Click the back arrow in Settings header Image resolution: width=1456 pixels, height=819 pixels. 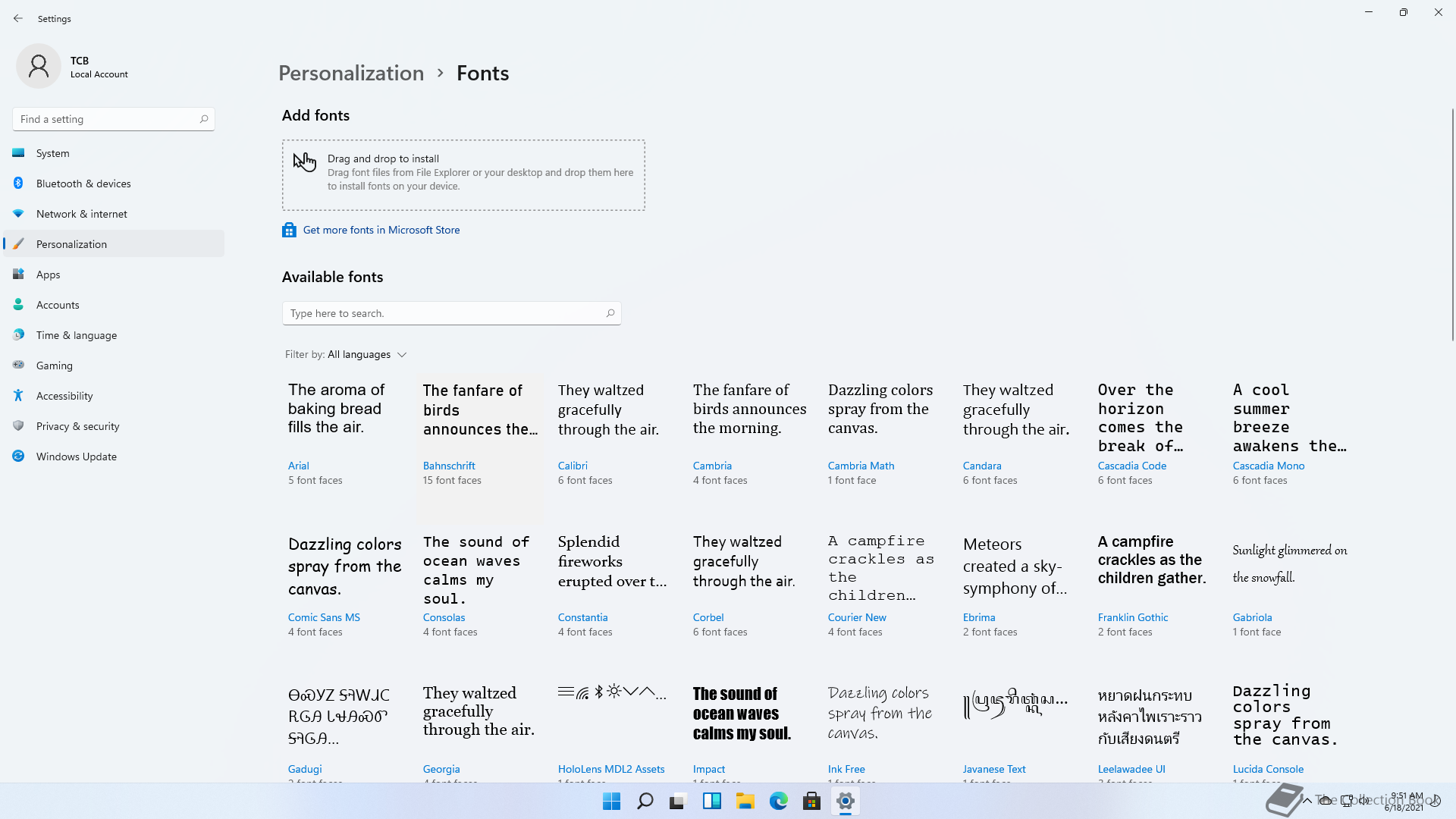(18, 18)
